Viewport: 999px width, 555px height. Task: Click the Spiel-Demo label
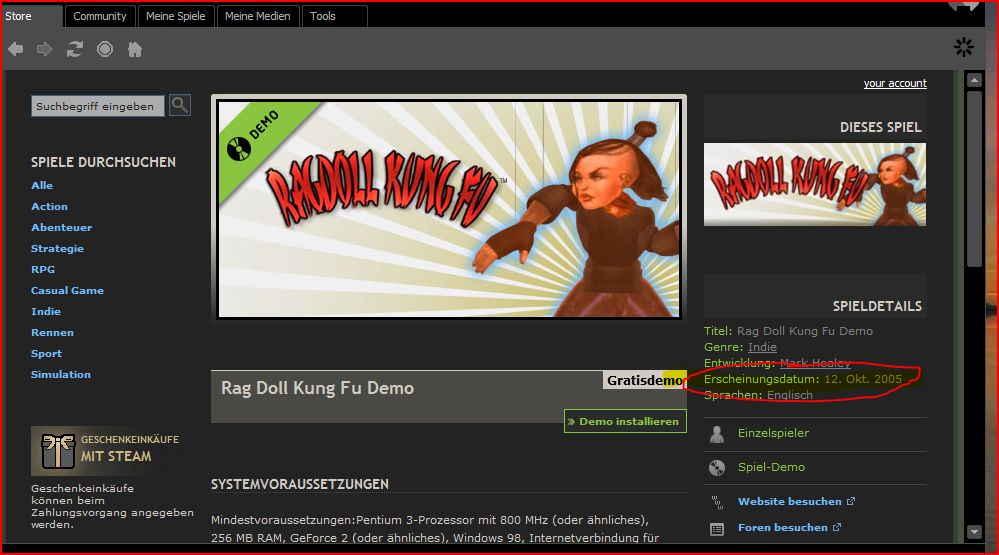[x=771, y=467]
